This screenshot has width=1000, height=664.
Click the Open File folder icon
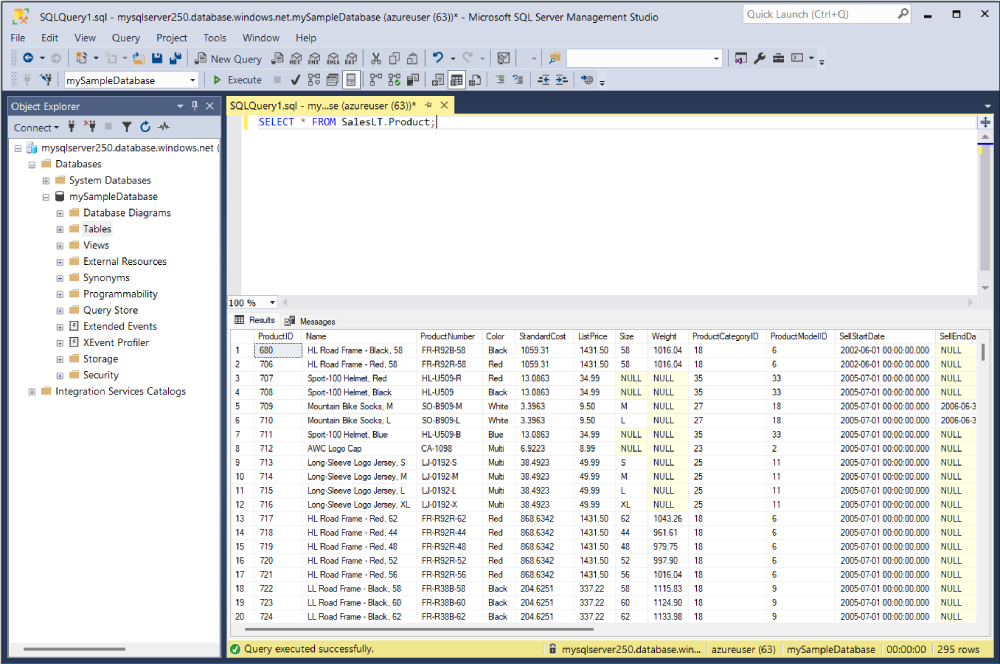[138, 58]
